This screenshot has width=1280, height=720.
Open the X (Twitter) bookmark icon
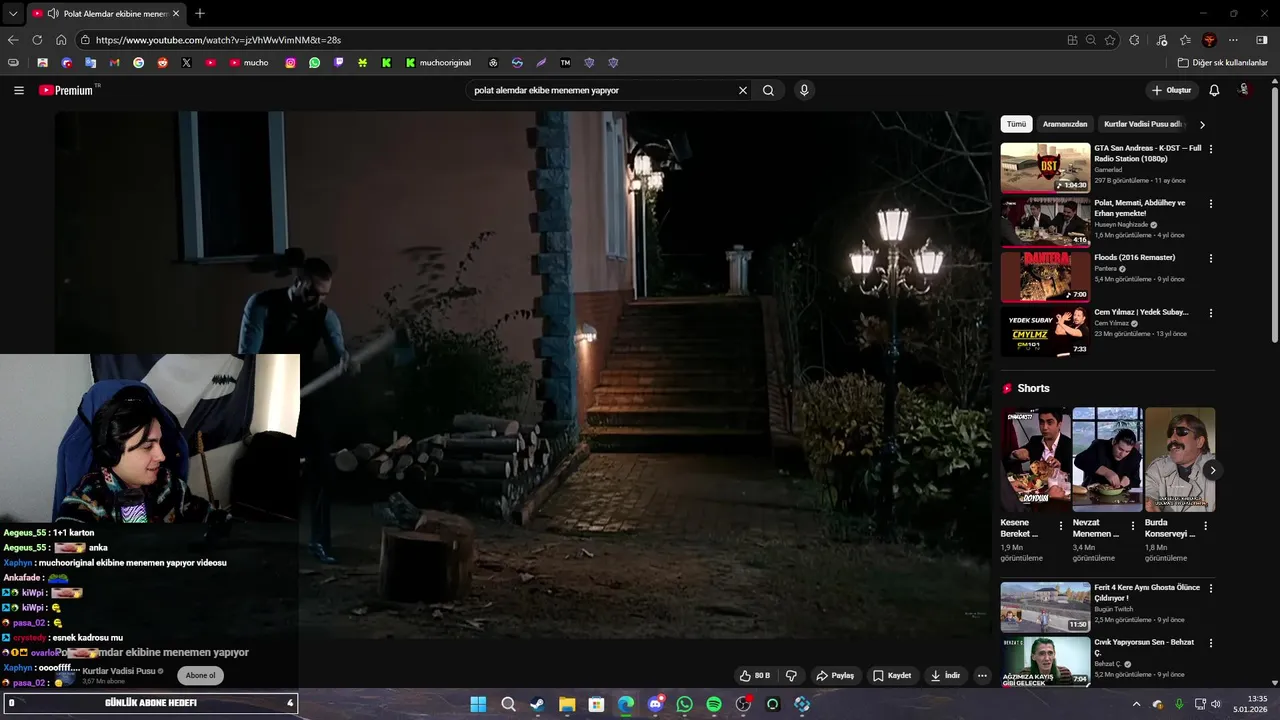coord(186,62)
